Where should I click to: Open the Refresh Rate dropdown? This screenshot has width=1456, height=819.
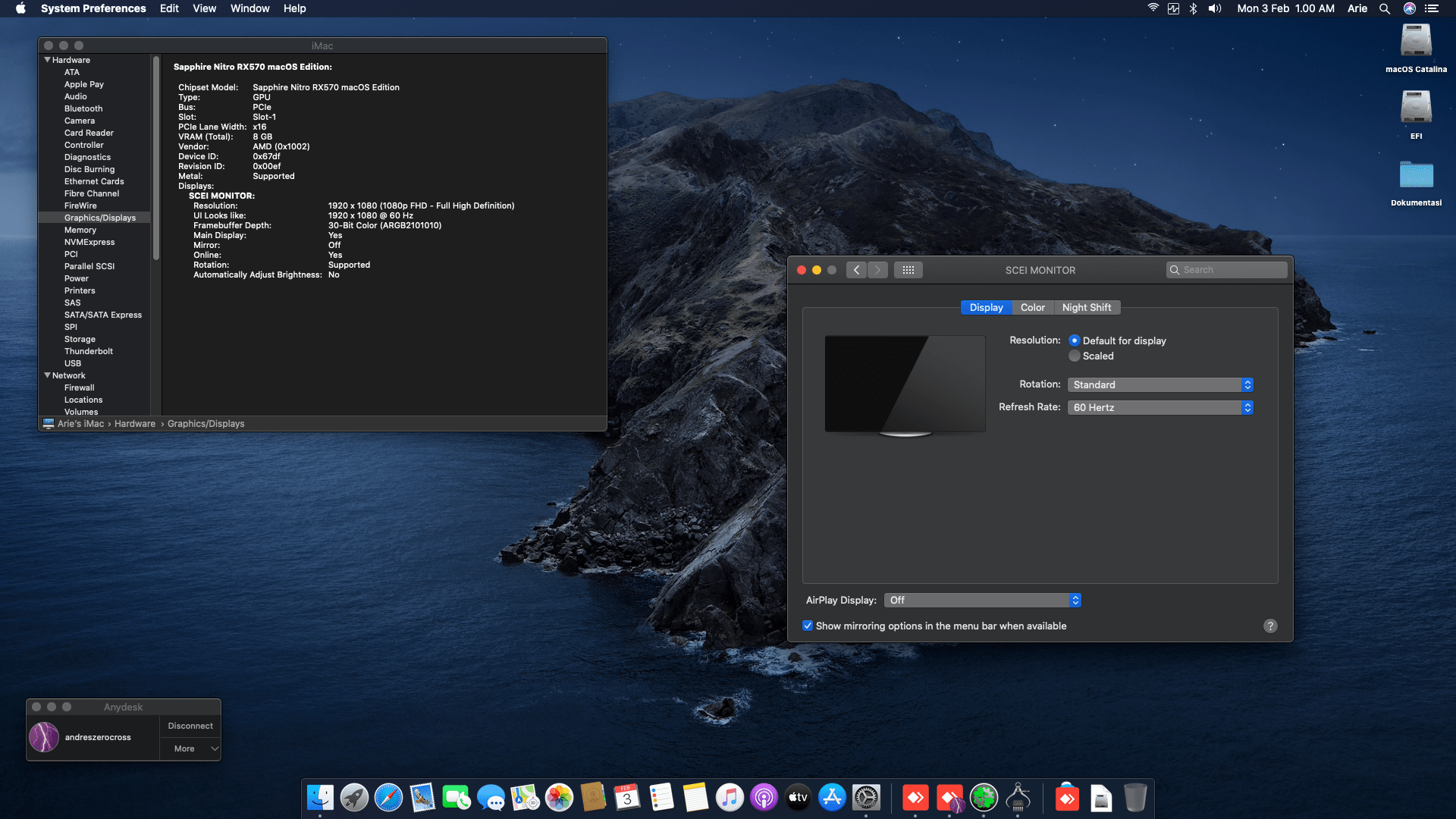pos(1159,407)
